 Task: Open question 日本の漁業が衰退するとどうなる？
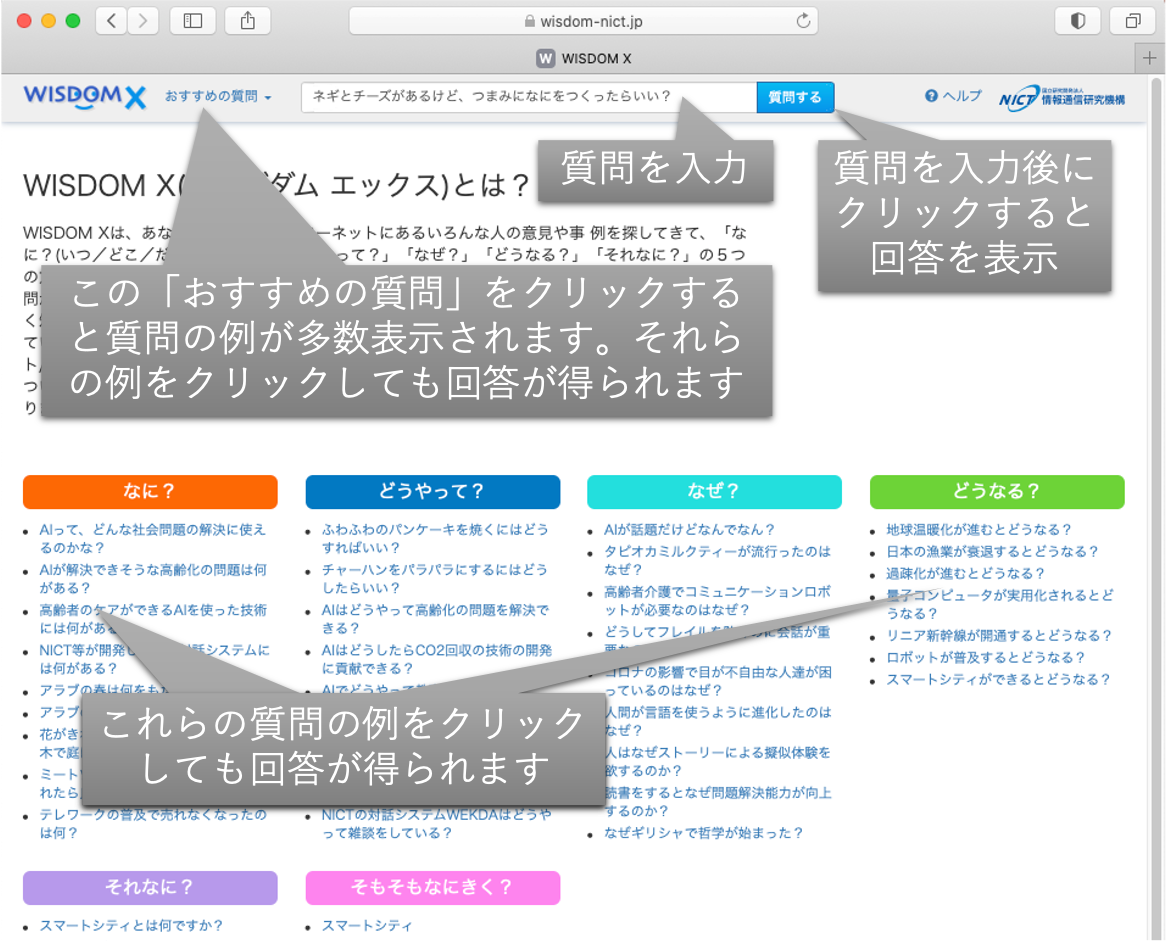[x=992, y=552]
